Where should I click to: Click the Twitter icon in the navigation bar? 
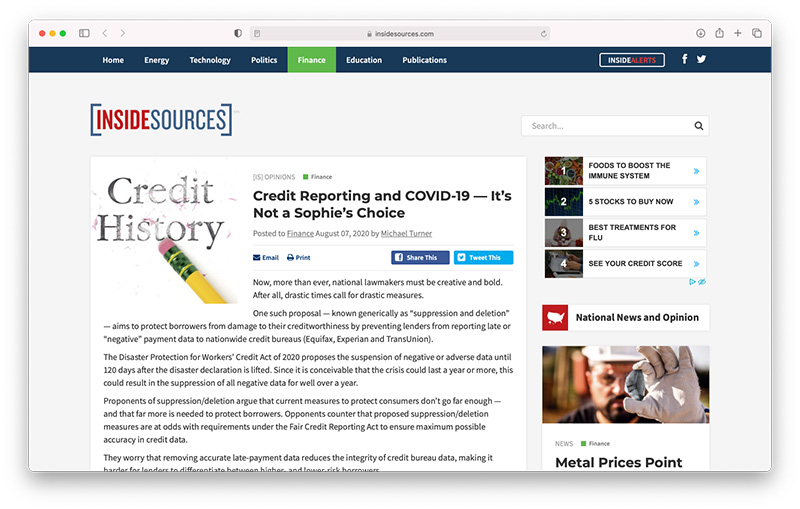tap(701, 59)
